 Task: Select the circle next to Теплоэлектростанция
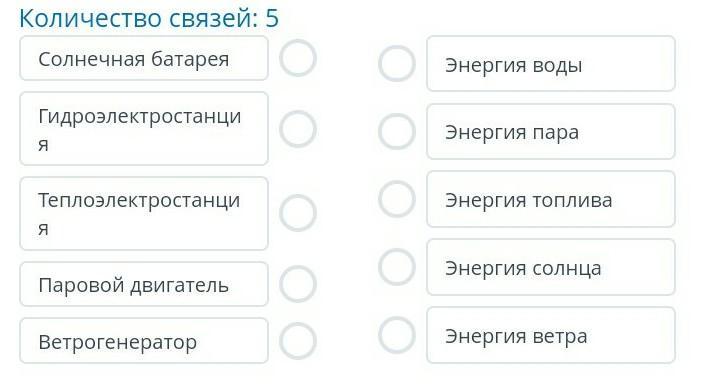coord(298,213)
